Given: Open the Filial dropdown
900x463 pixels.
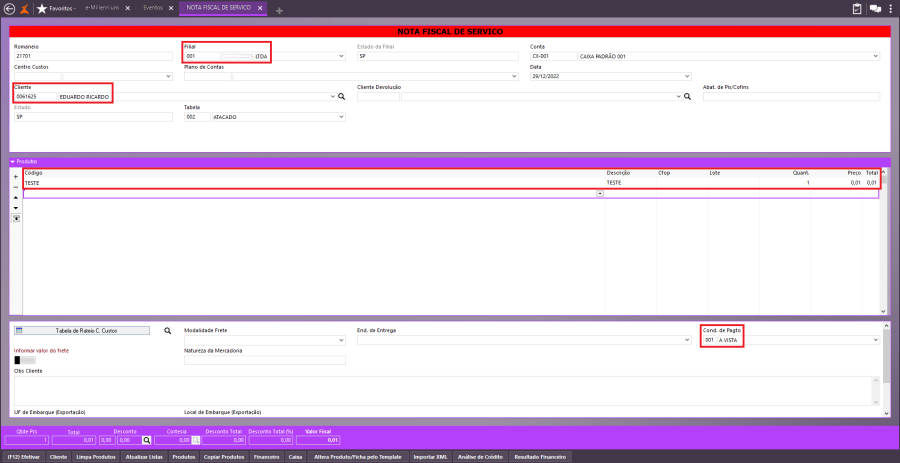Looking at the screenshot, I should point(342,56).
